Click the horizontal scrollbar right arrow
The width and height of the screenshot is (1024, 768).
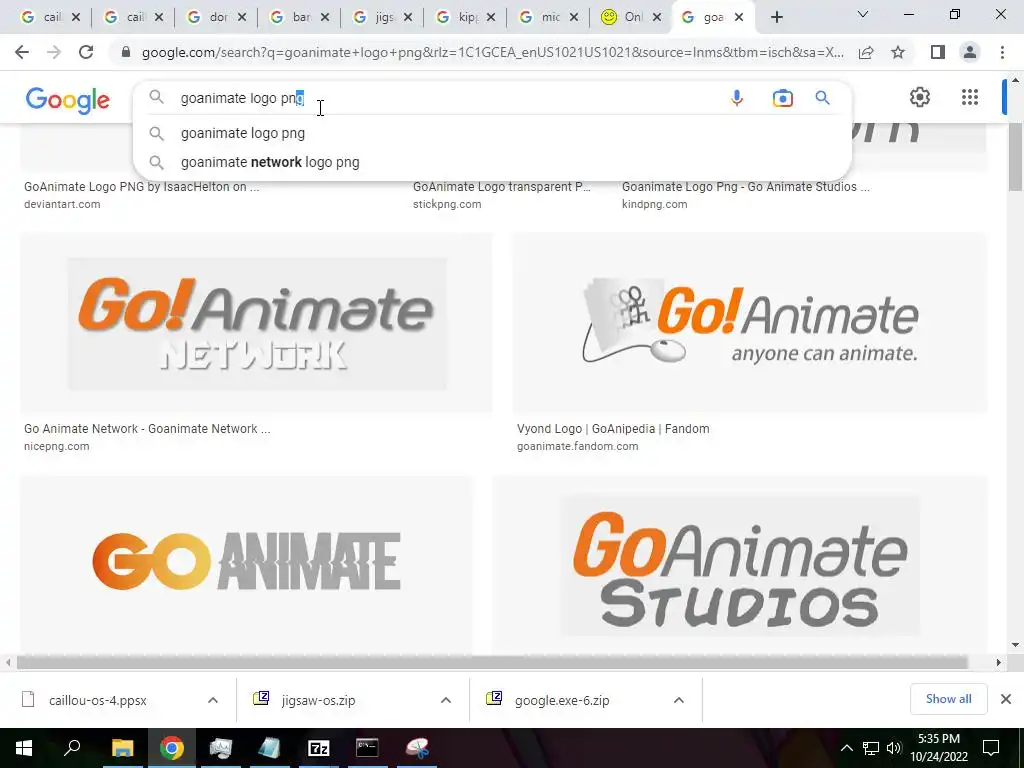coord(999,662)
